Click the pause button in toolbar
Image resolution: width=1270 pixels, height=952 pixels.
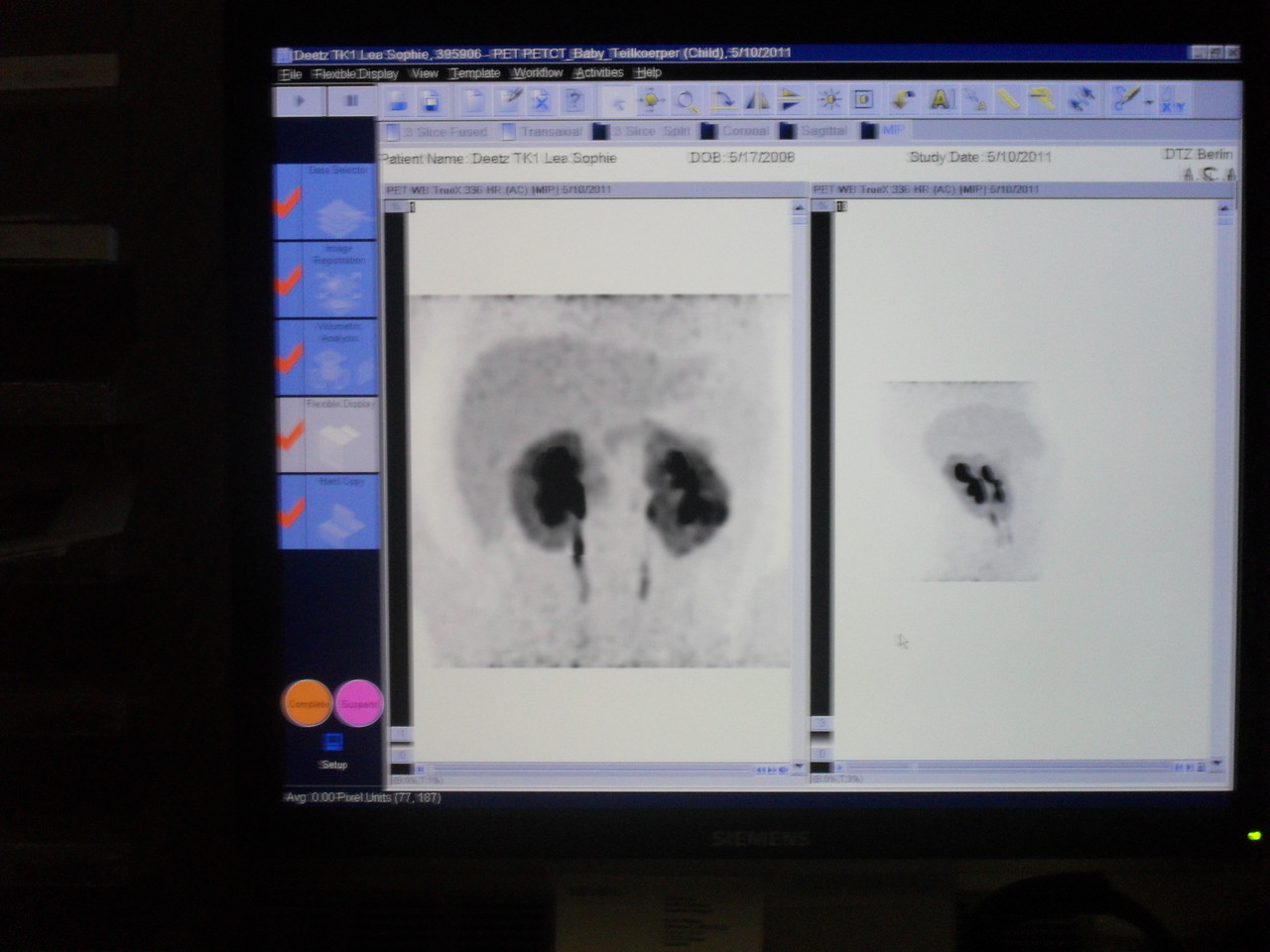tap(351, 101)
